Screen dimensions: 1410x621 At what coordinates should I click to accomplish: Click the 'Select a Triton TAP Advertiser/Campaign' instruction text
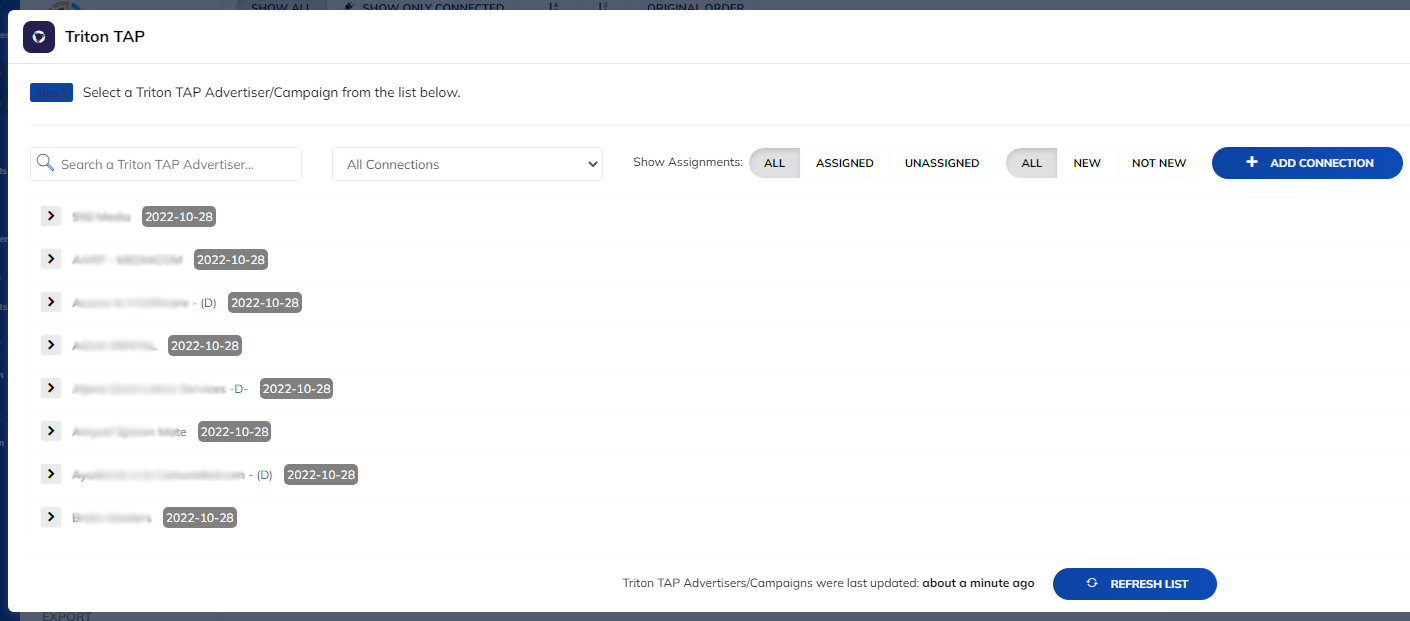coord(271,93)
